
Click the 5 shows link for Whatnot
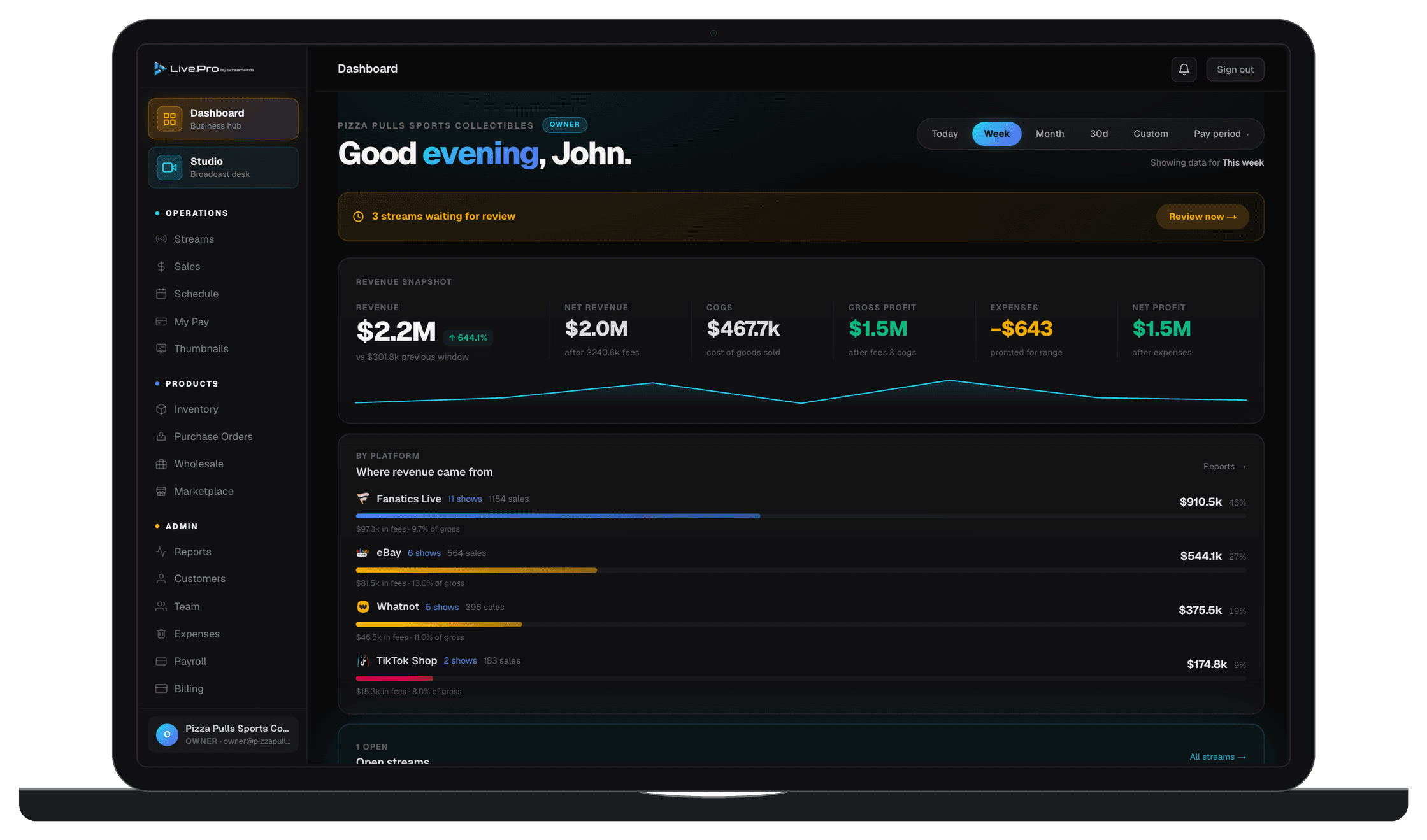pos(442,607)
